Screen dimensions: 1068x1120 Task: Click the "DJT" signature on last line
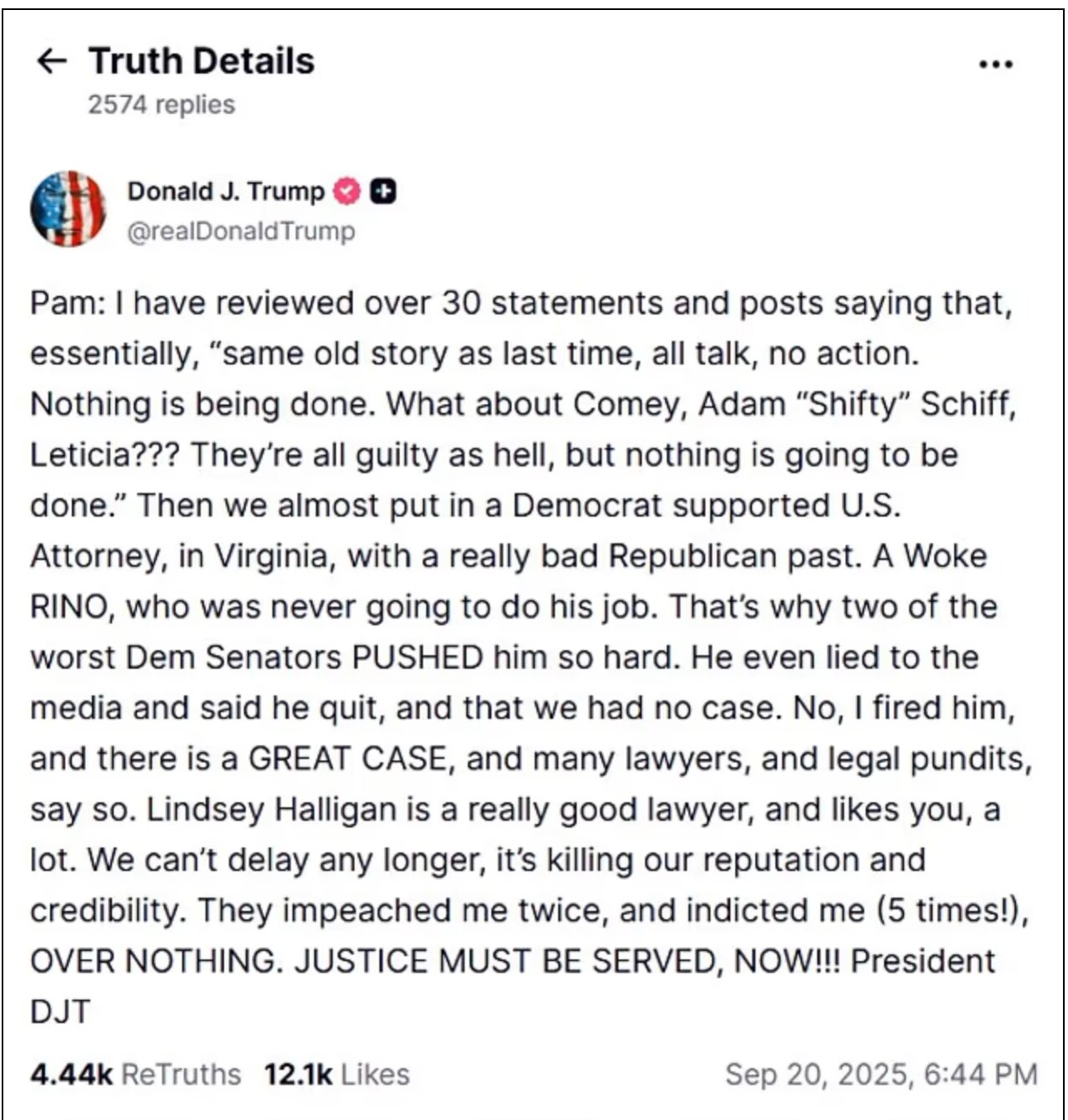pos(59,1012)
